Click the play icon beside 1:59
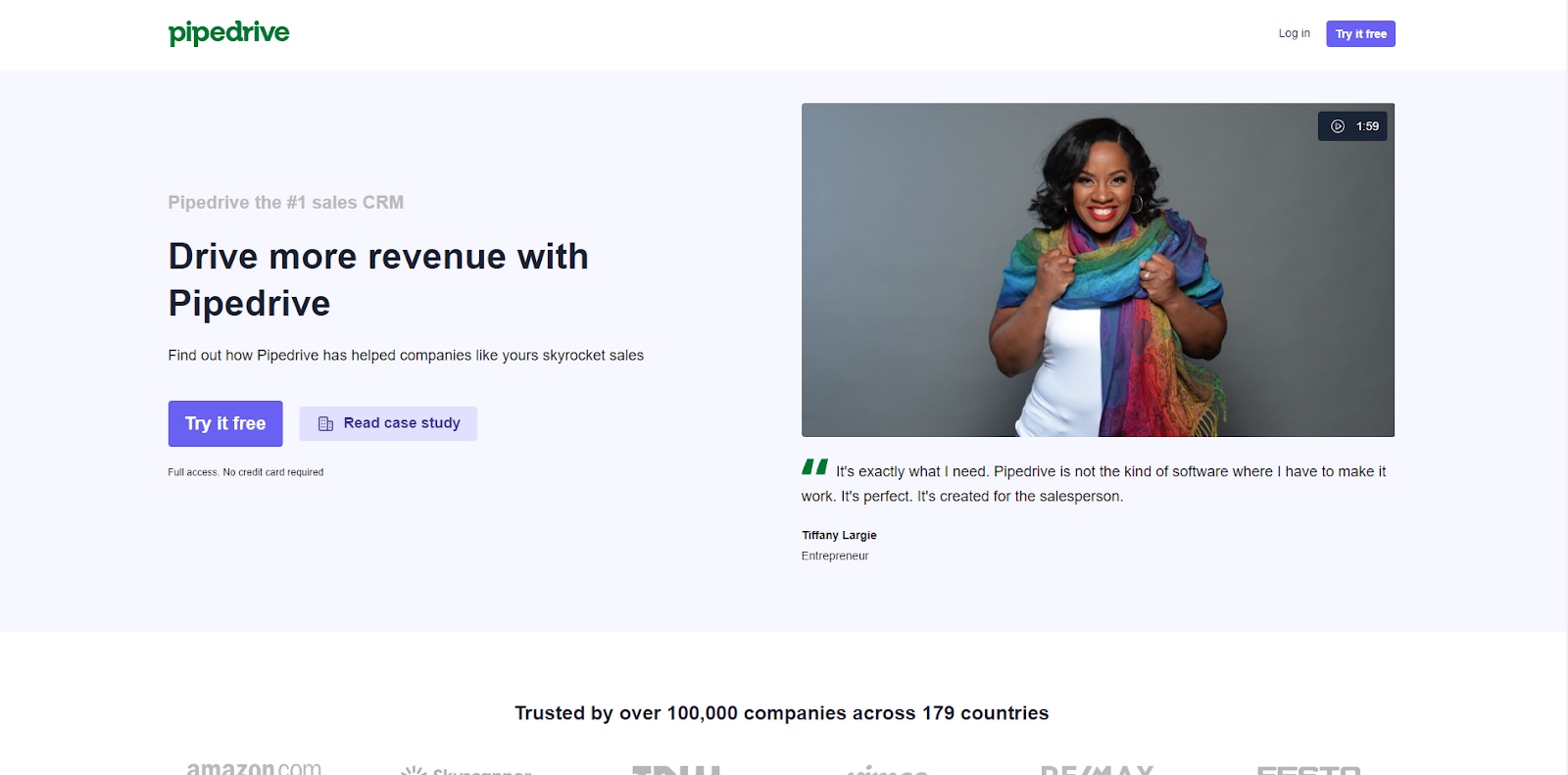This screenshot has height=775, width=1568. pyautogui.click(x=1338, y=126)
